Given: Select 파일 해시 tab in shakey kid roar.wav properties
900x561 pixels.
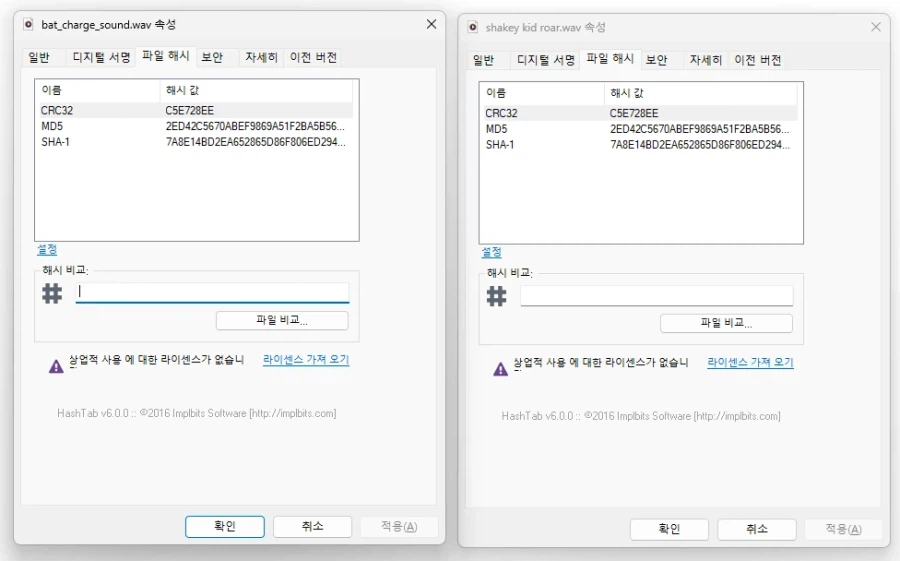Looking at the screenshot, I should click(x=610, y=59).
